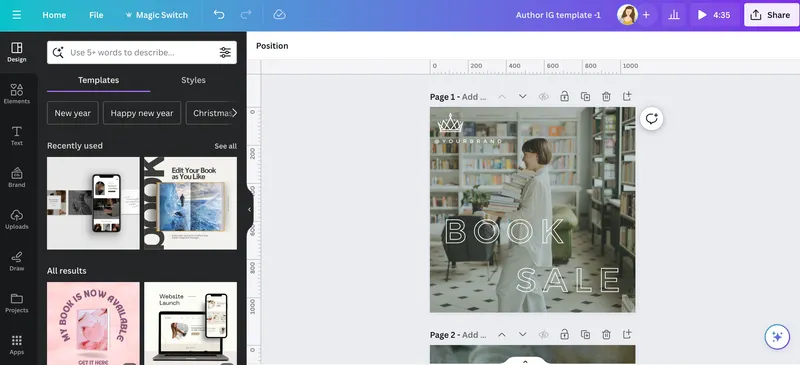Open the phone mockup recent template
800x365 pixels.
(x=93, y=203)
